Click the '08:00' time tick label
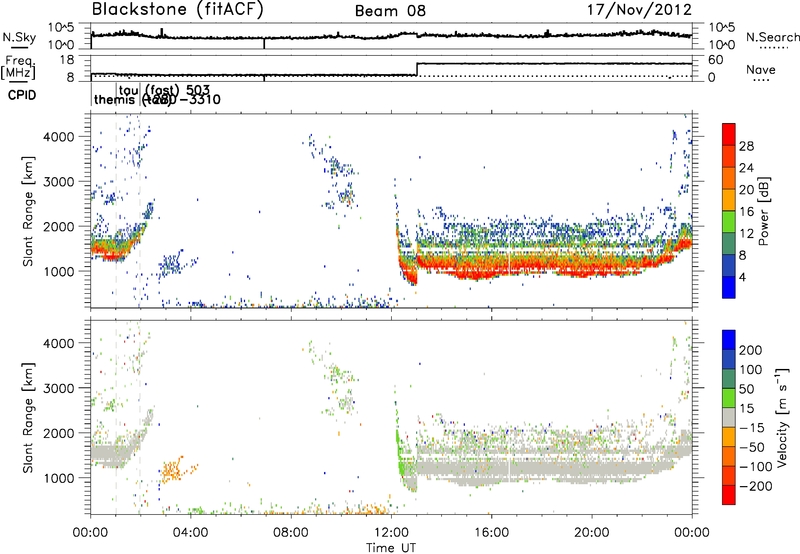This screenshot has width=800, height=554. 291,533
